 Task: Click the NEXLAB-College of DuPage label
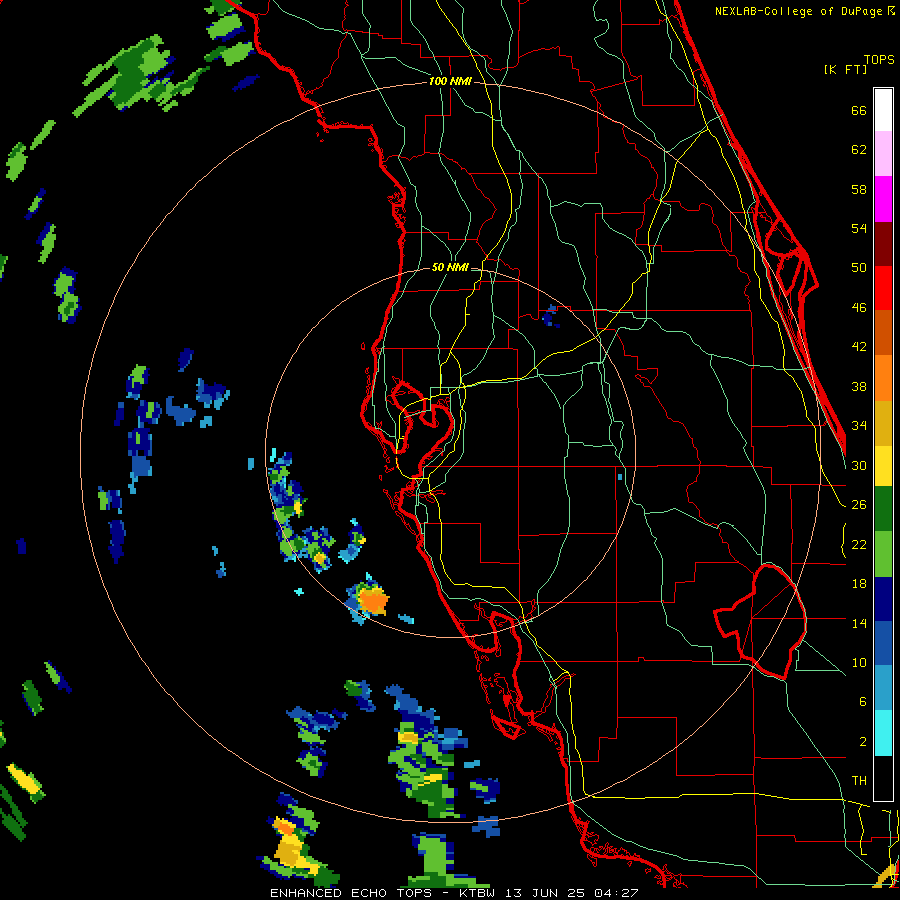click(804, 11)
